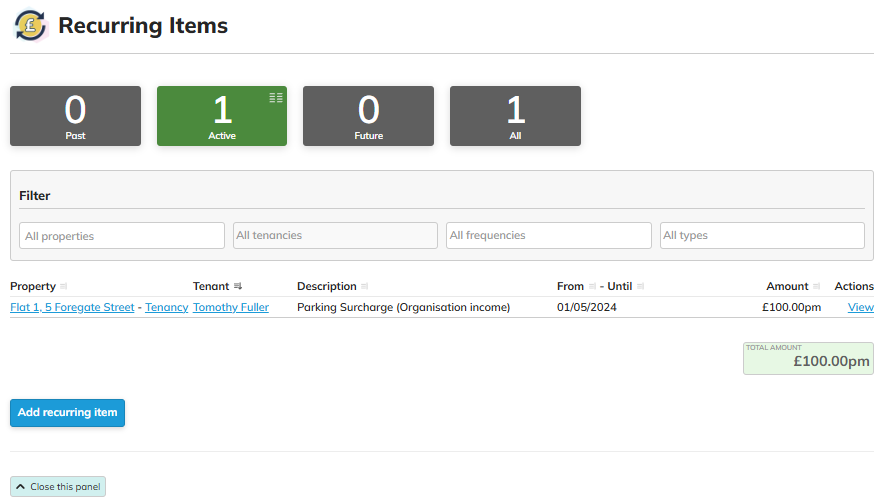
Task: Open tenant Tomothy Fuller link
Action: coord(231,308)
